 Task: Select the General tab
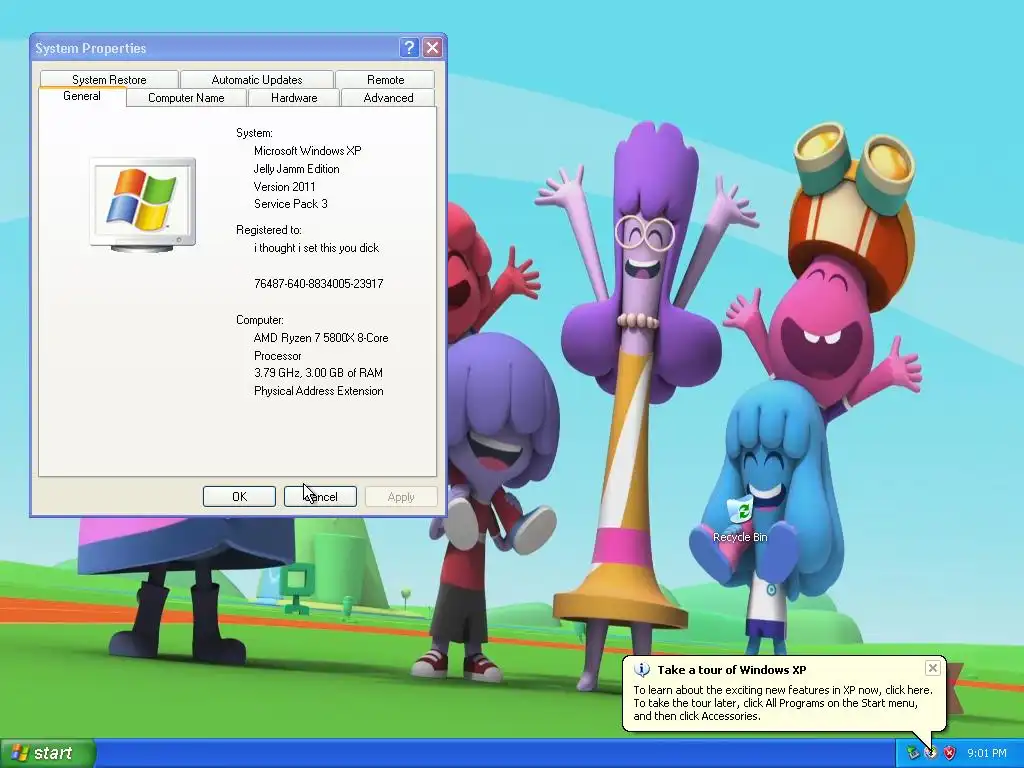tap(82, 96)
